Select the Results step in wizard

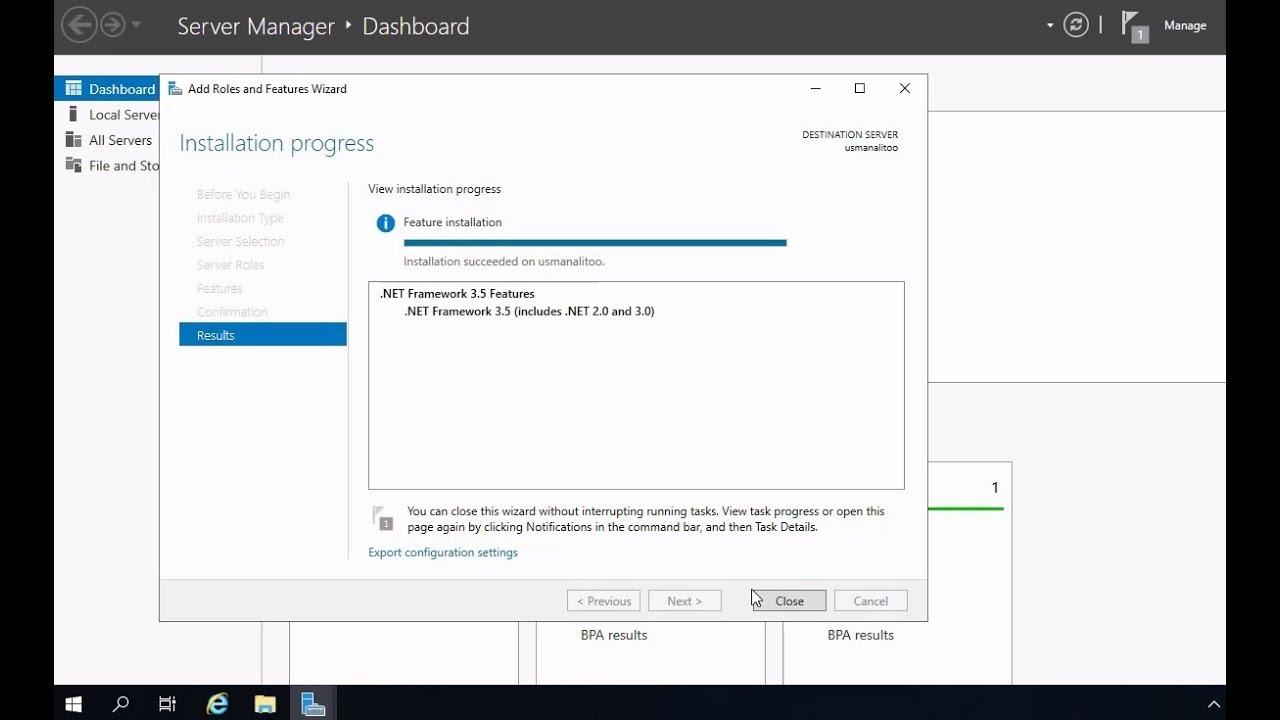263,335
